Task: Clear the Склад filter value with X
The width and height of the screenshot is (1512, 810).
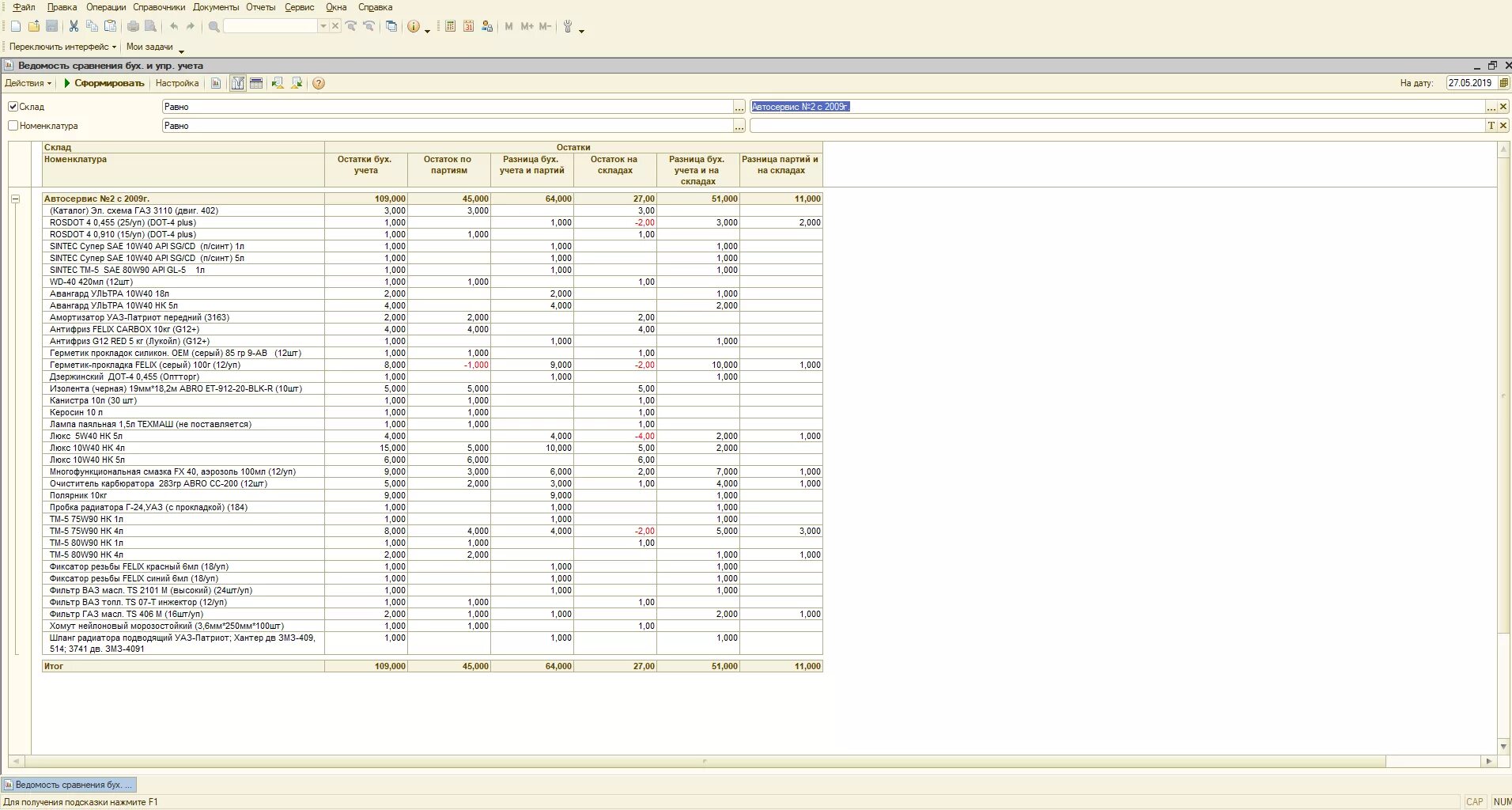Action: [x=1503, y=107]
